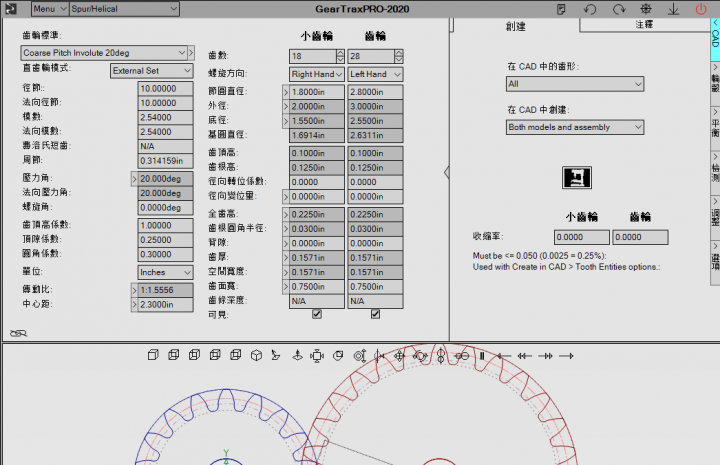
Task: Click the redo arrow in the title bar
Action: tap(619, 9)
